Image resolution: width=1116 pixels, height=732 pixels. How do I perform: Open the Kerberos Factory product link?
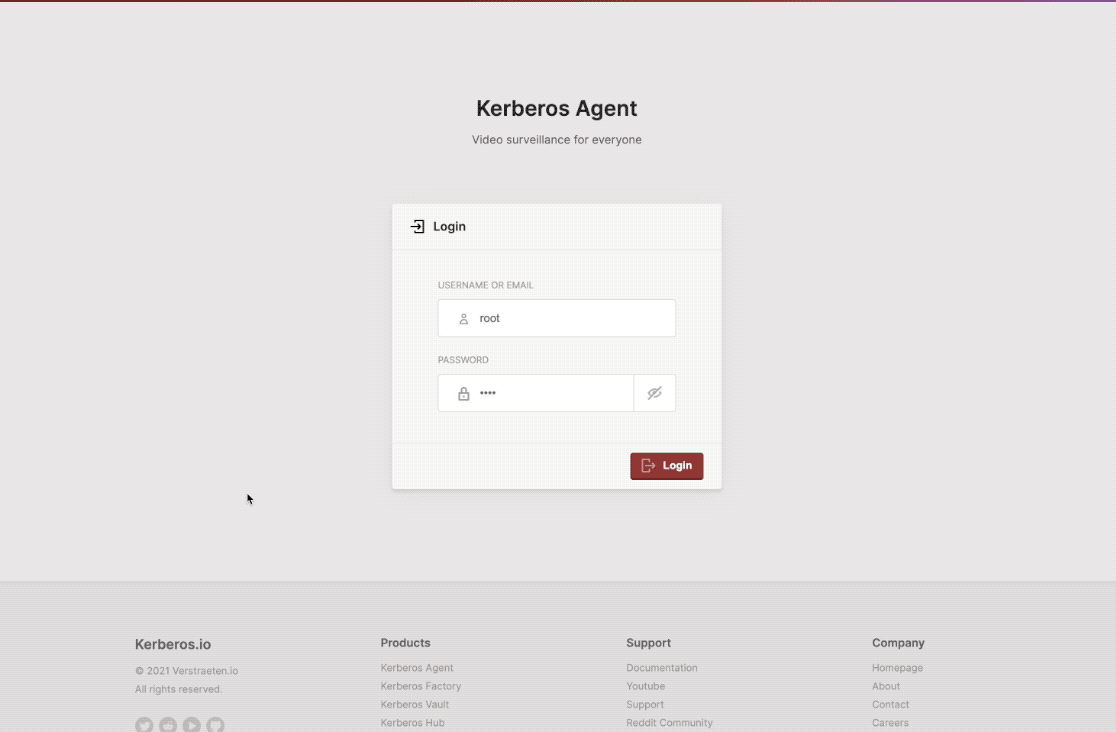(x=420, y=686)
